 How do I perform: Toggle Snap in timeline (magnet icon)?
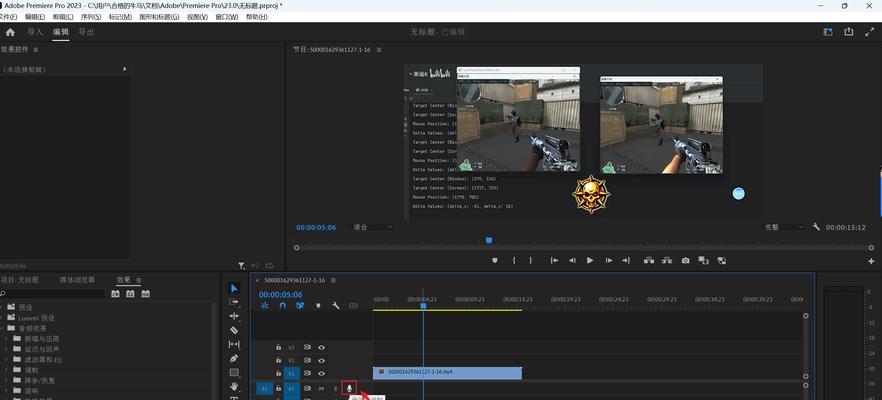tap(283, 305)
